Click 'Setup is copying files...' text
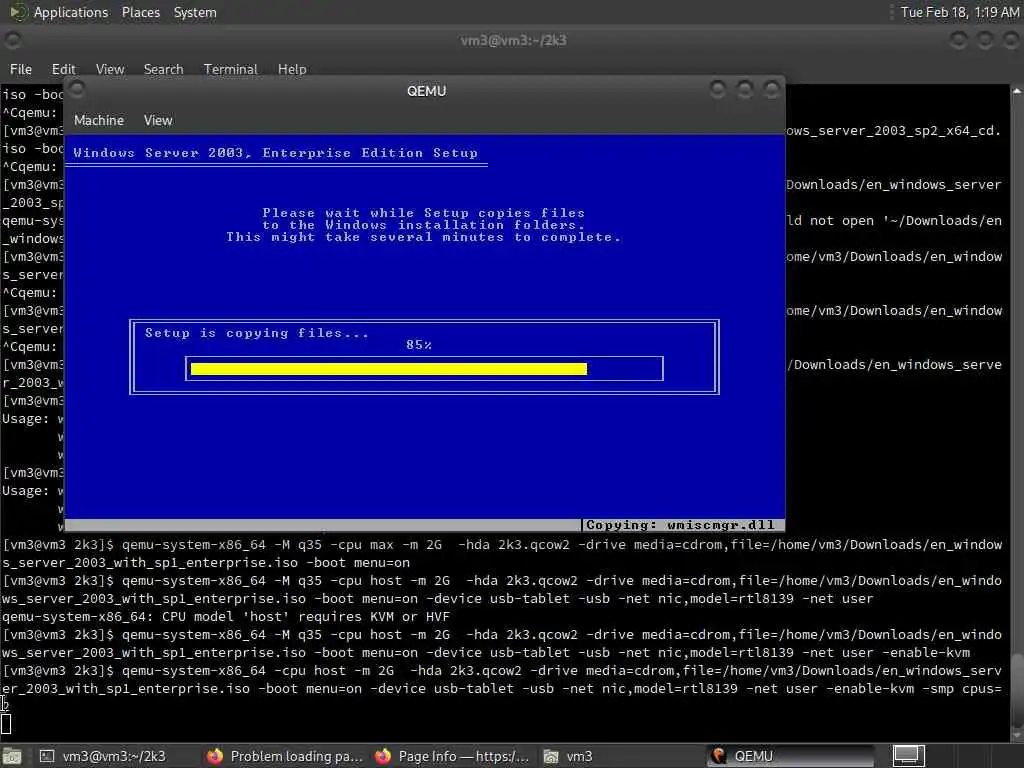Viewport: 1024px width, 768px height. 257,333
